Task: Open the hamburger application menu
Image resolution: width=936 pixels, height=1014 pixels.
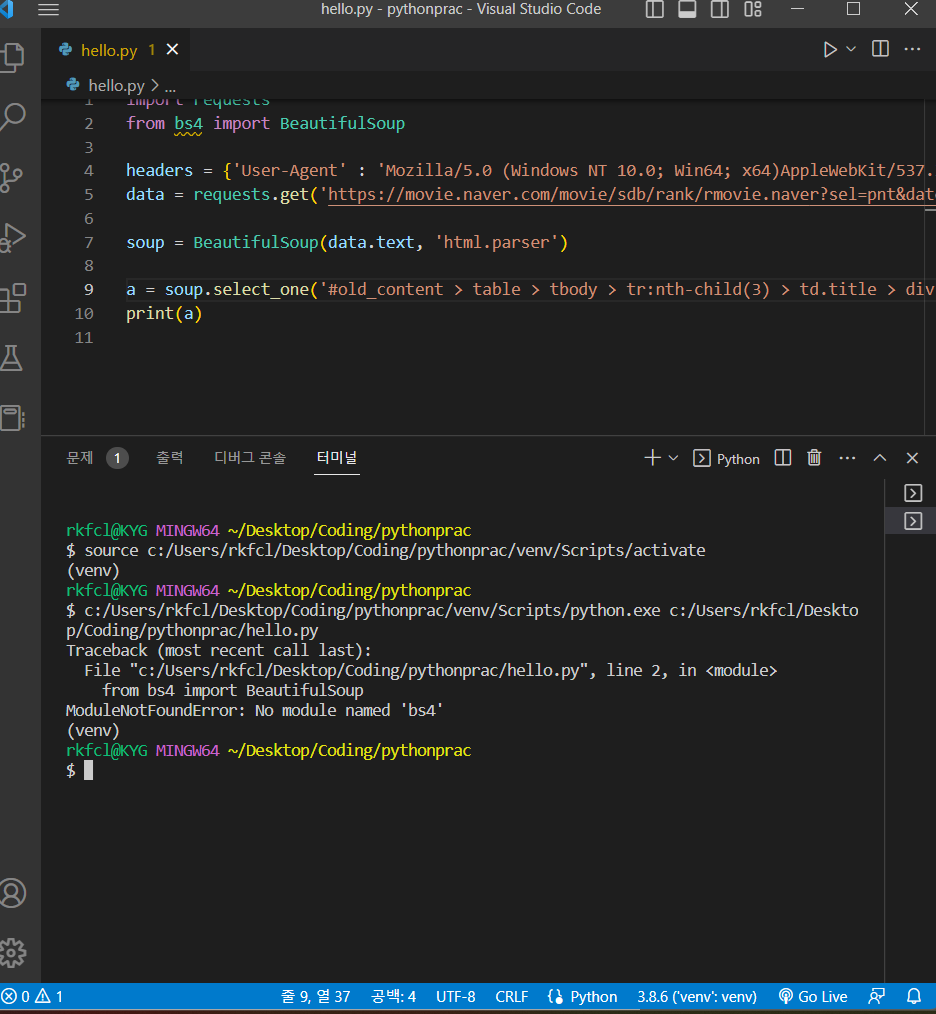Action: coord(49,10)
